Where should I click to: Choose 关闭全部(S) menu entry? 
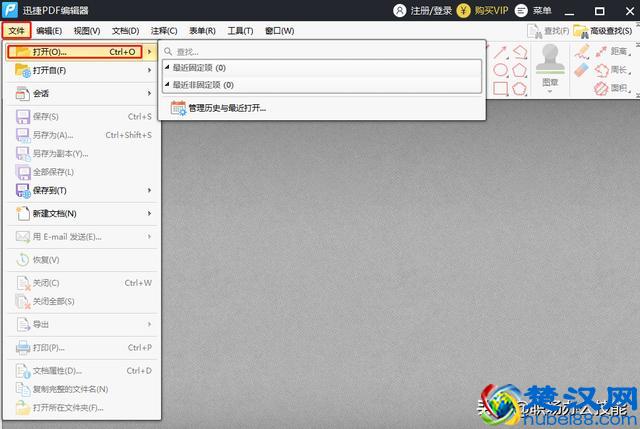(82, 301)
